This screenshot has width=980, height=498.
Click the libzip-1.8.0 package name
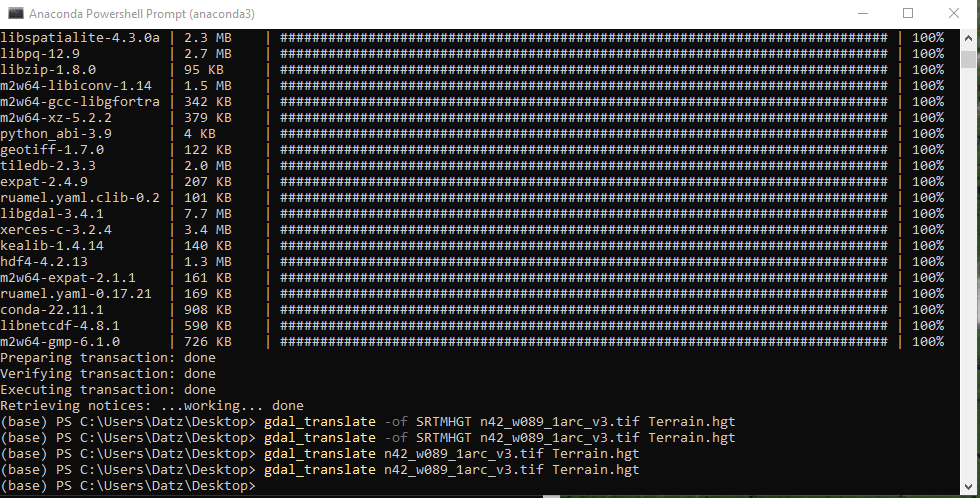48,69
